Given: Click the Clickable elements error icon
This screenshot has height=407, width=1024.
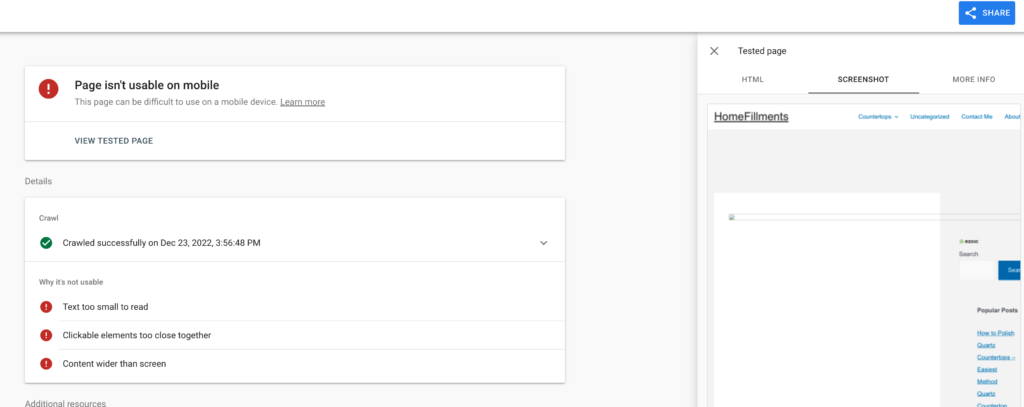Looking at the screenshot, I should (46, 335).
